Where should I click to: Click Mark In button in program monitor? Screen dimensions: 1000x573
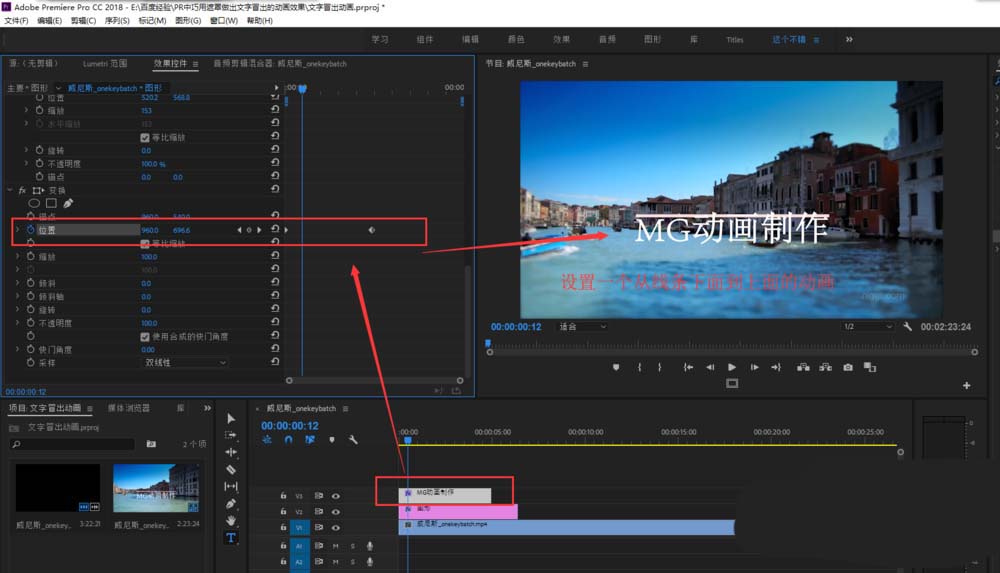tap(639, 367)
